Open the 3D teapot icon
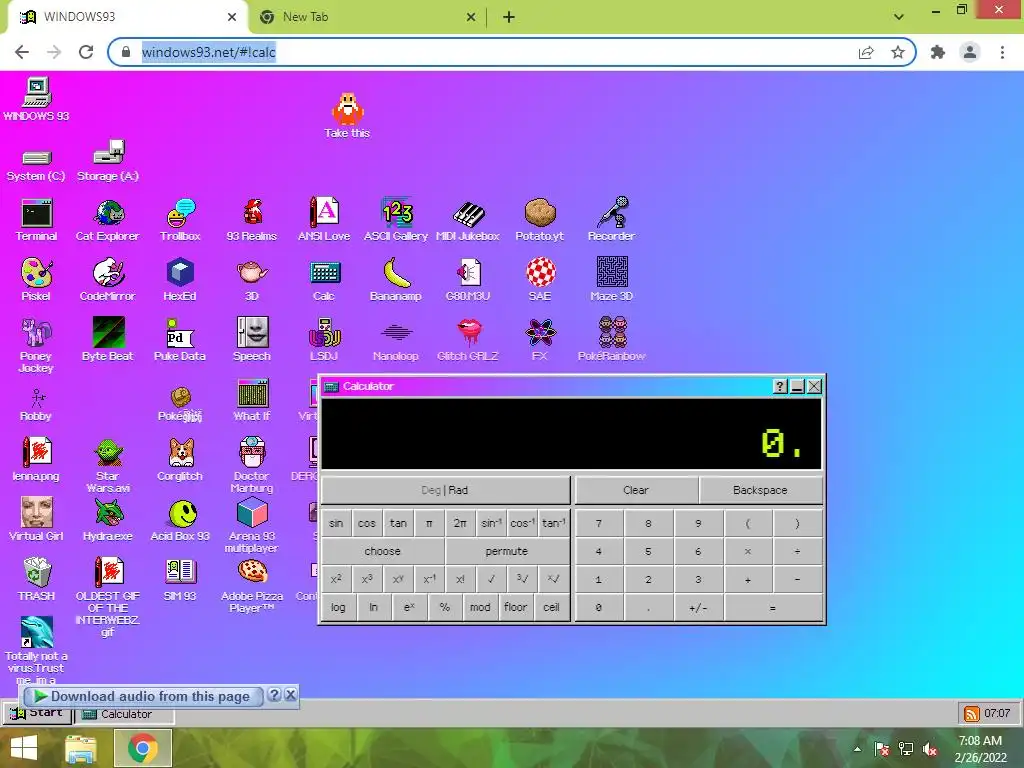This screenshot has width=1024, height=768. pos(252,279)
